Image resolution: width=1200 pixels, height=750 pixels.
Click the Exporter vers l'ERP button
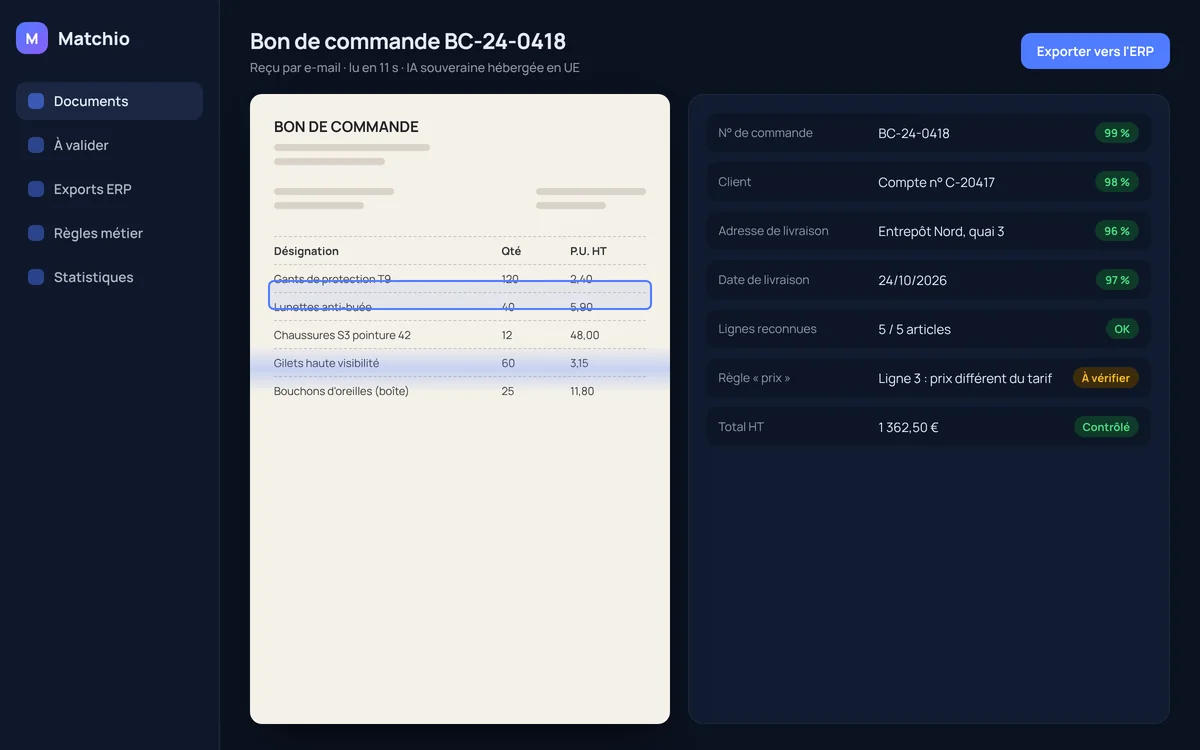click(1095, 51)
